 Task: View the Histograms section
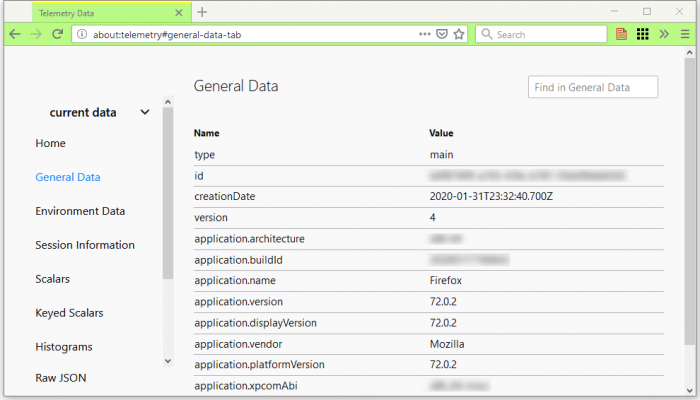point(64,347)
